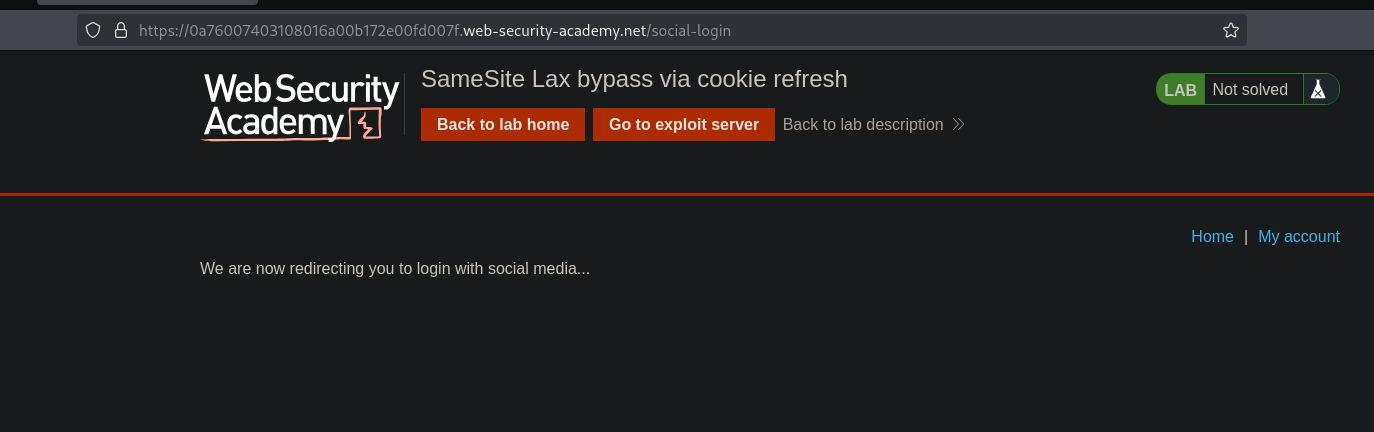Click the tracking protection shield icon
The height and width of the screenshot is (432, 1374).
94,30
